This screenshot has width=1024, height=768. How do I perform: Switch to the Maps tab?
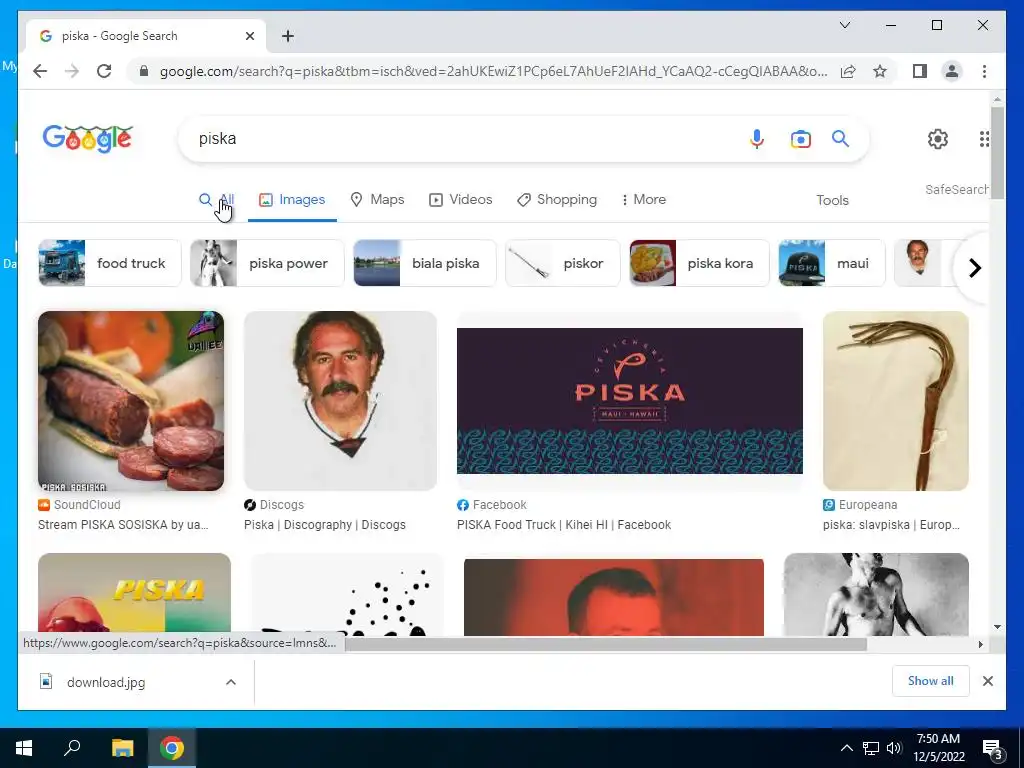click(x=377, y=199)
